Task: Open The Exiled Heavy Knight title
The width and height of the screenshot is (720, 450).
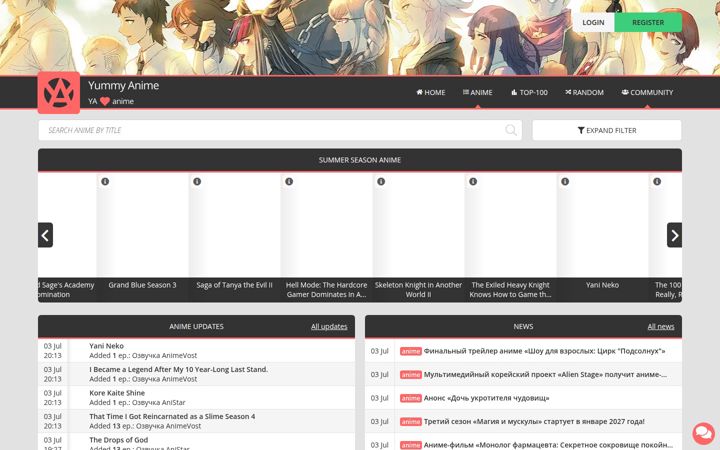Action: pos(510,290)
